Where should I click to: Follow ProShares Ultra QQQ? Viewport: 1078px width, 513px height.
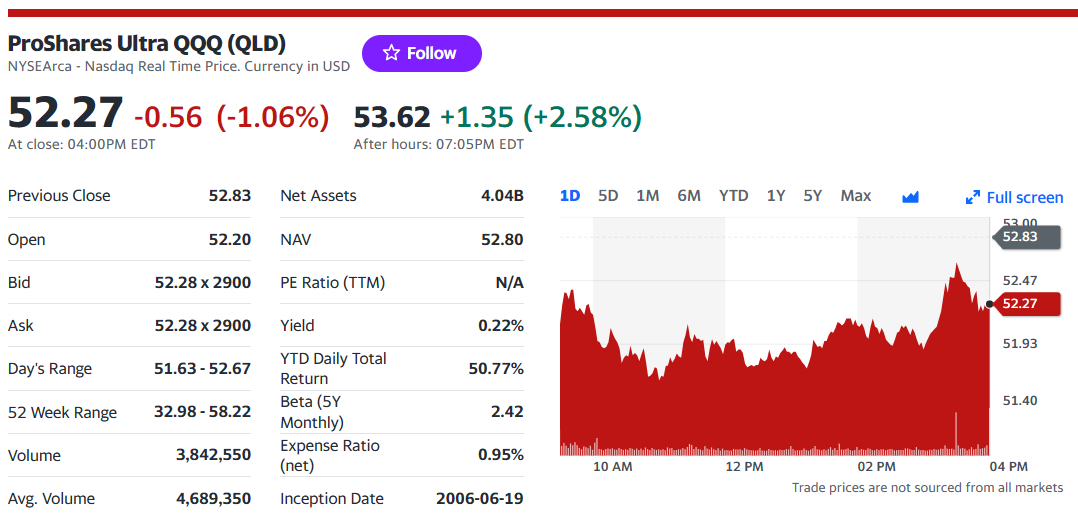[422, 53]
